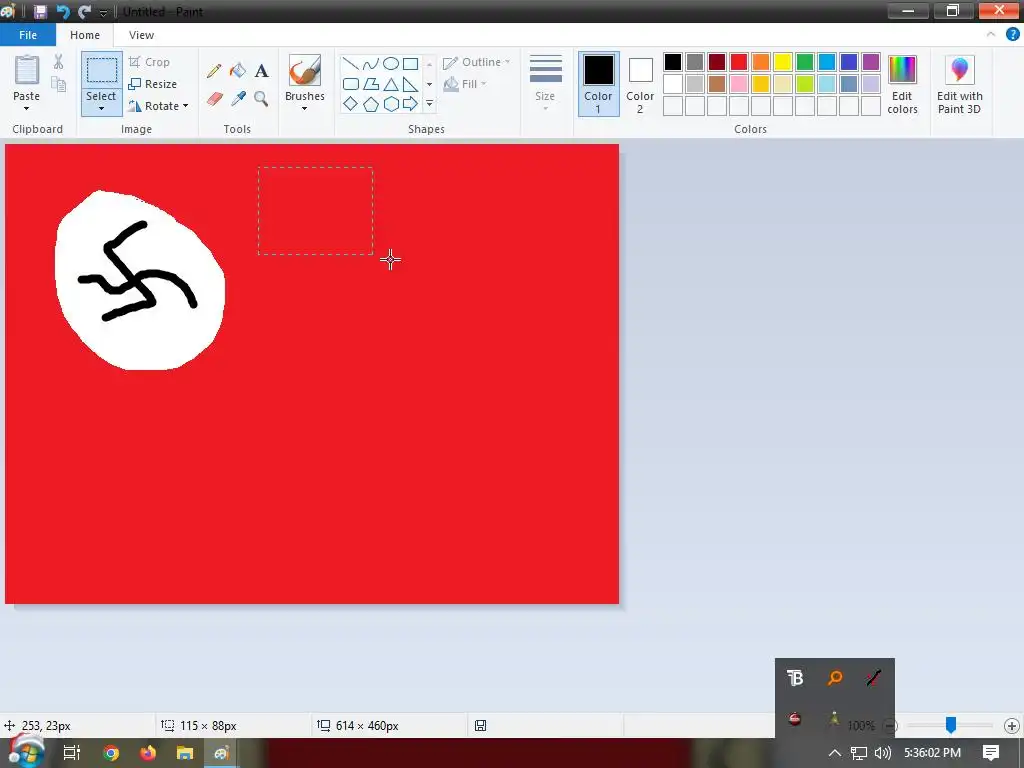
Task: Choose the Polygon shape
Action: click(370, 84)
